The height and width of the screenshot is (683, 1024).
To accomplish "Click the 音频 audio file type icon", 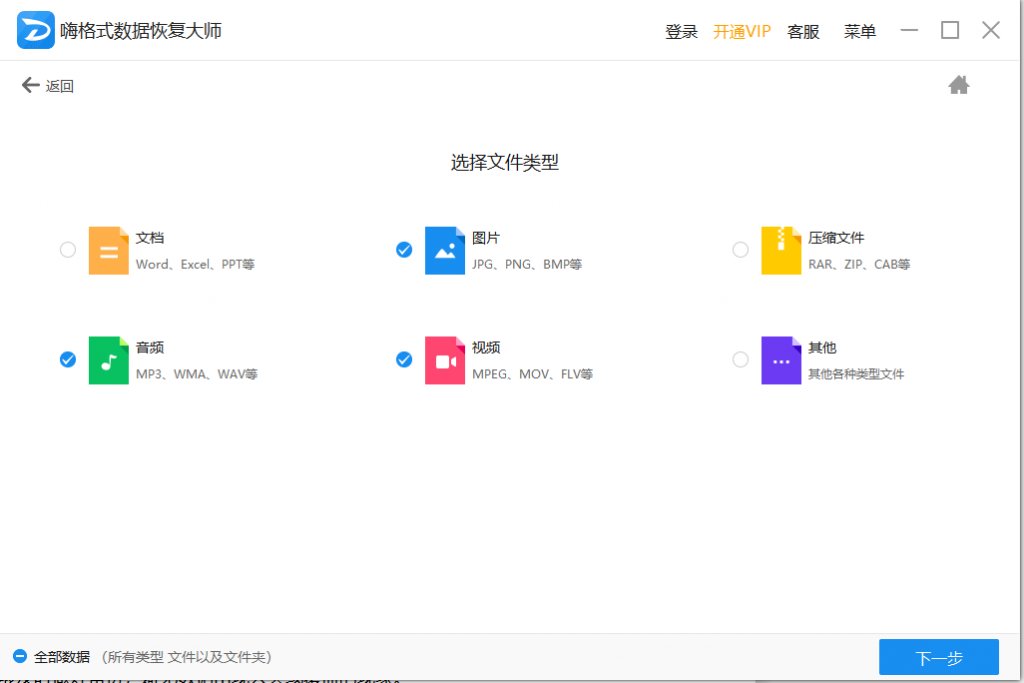I will [x=109, y=360].
